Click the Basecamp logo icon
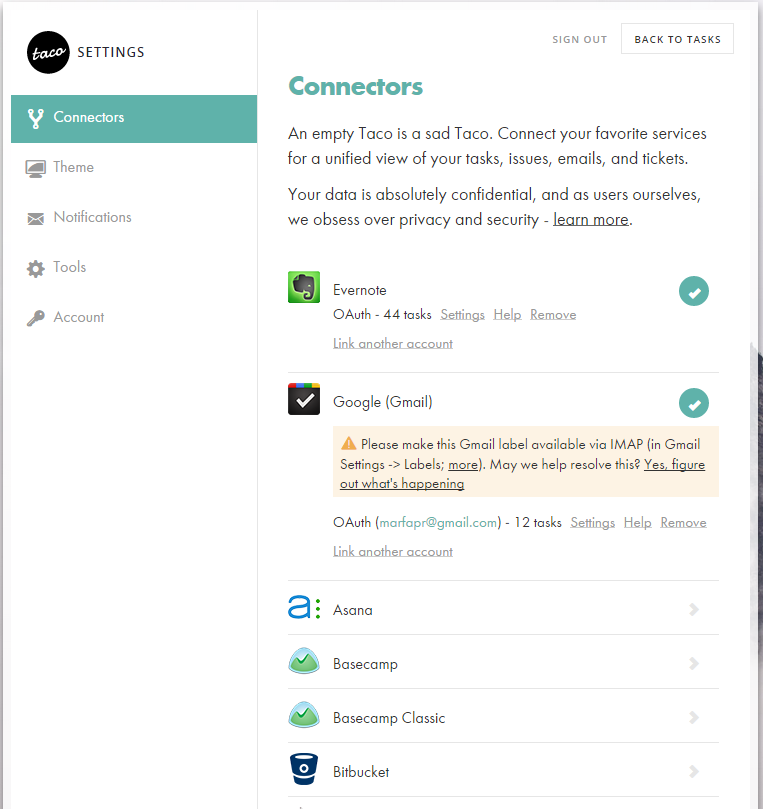 pos(304,660)
